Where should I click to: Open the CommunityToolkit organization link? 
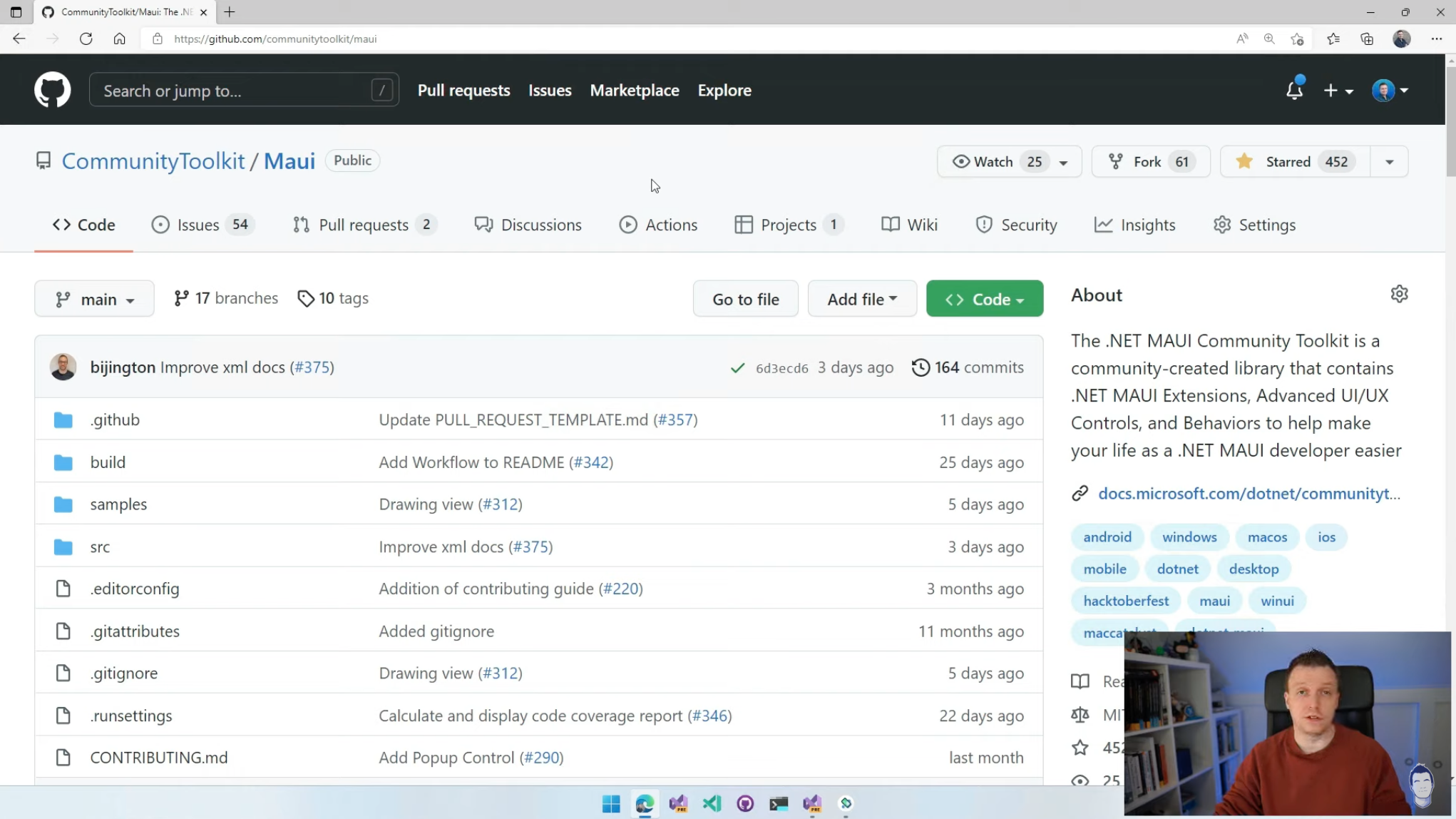click(153, 161)
